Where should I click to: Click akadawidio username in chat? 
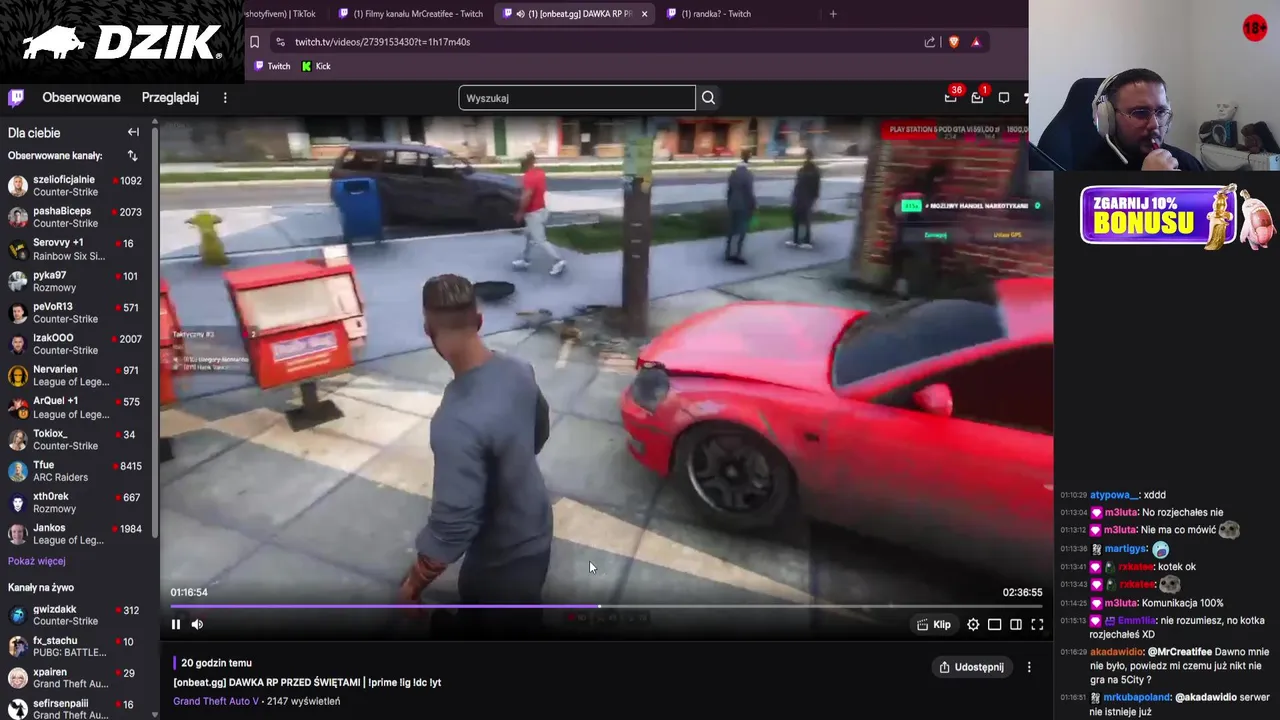coord(1117,652)
